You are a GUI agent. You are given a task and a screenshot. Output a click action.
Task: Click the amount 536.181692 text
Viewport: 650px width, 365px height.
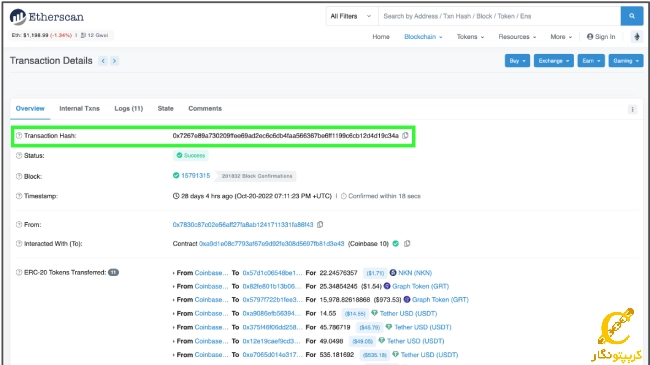337,355
